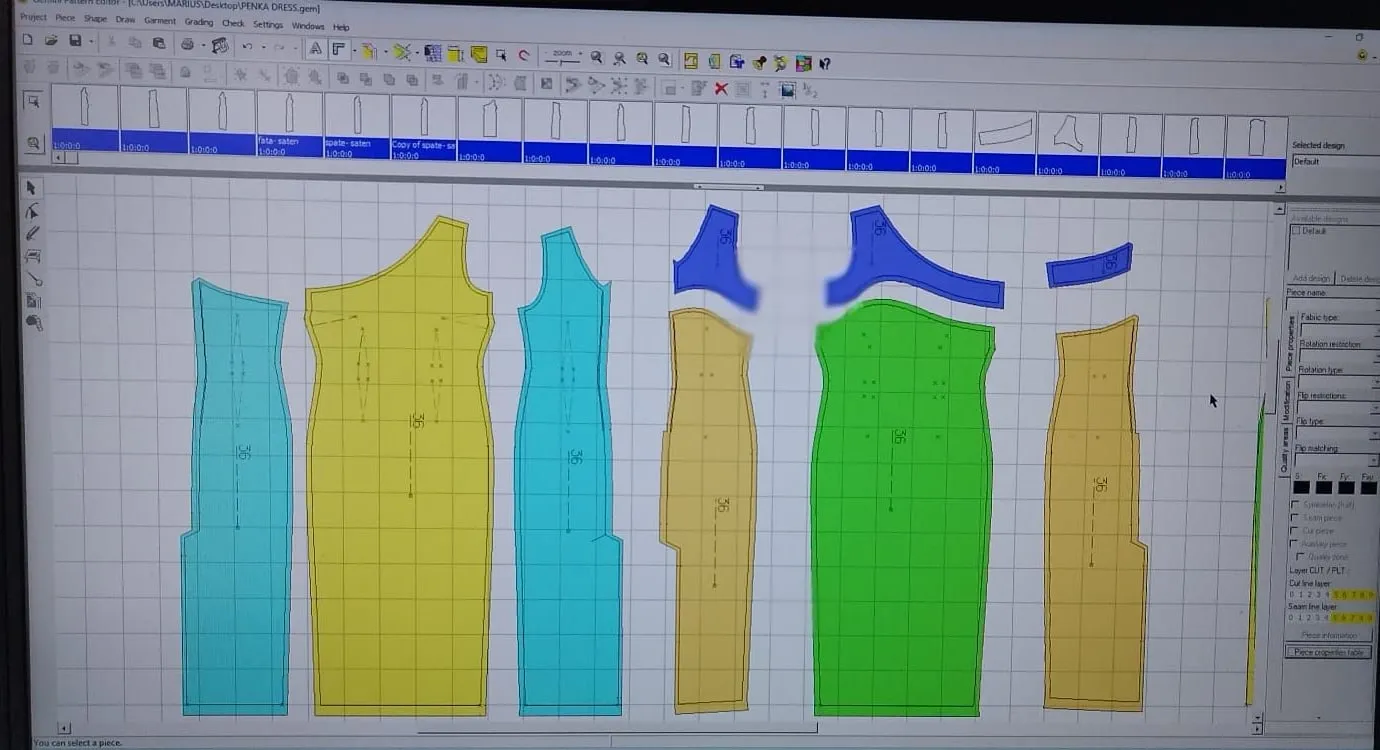Print using the printer icon

click(186, 44)
